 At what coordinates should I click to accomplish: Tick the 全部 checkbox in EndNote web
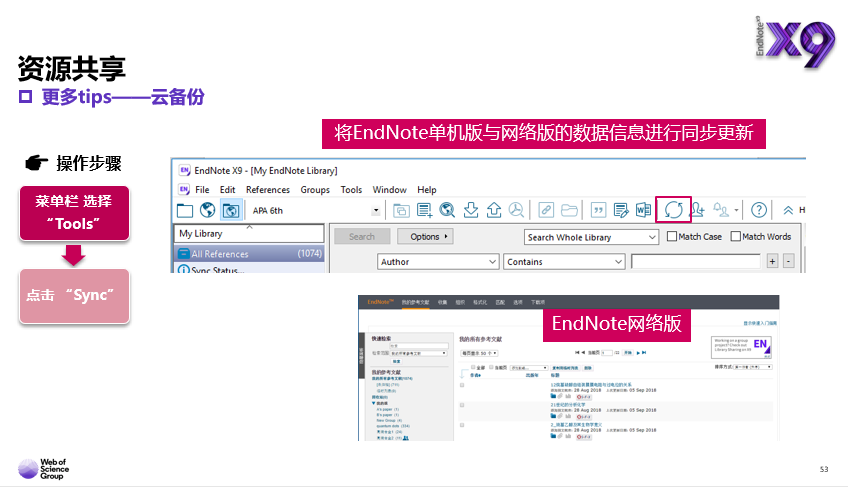pos(473,367)
